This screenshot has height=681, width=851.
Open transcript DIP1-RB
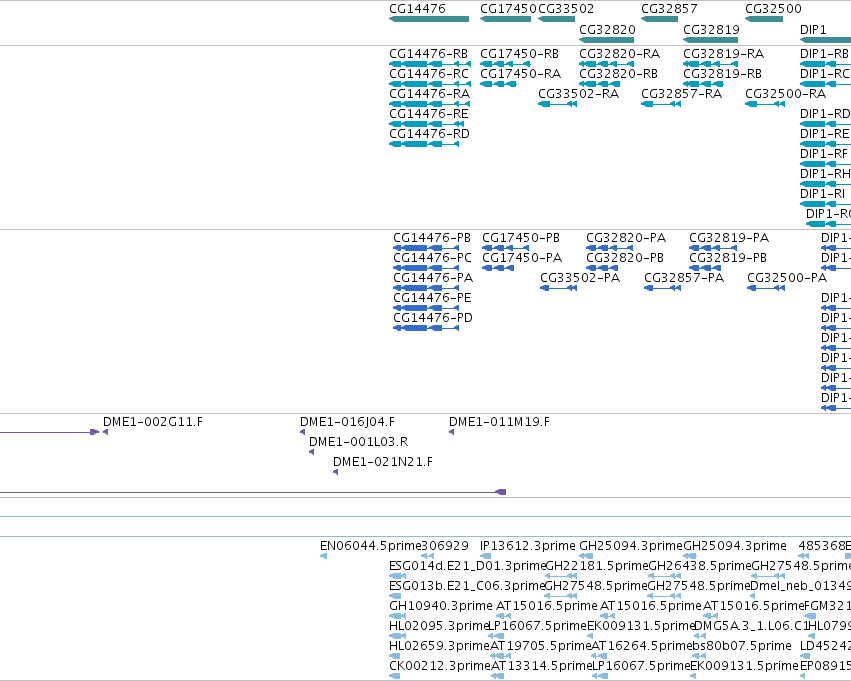(825, 64)
